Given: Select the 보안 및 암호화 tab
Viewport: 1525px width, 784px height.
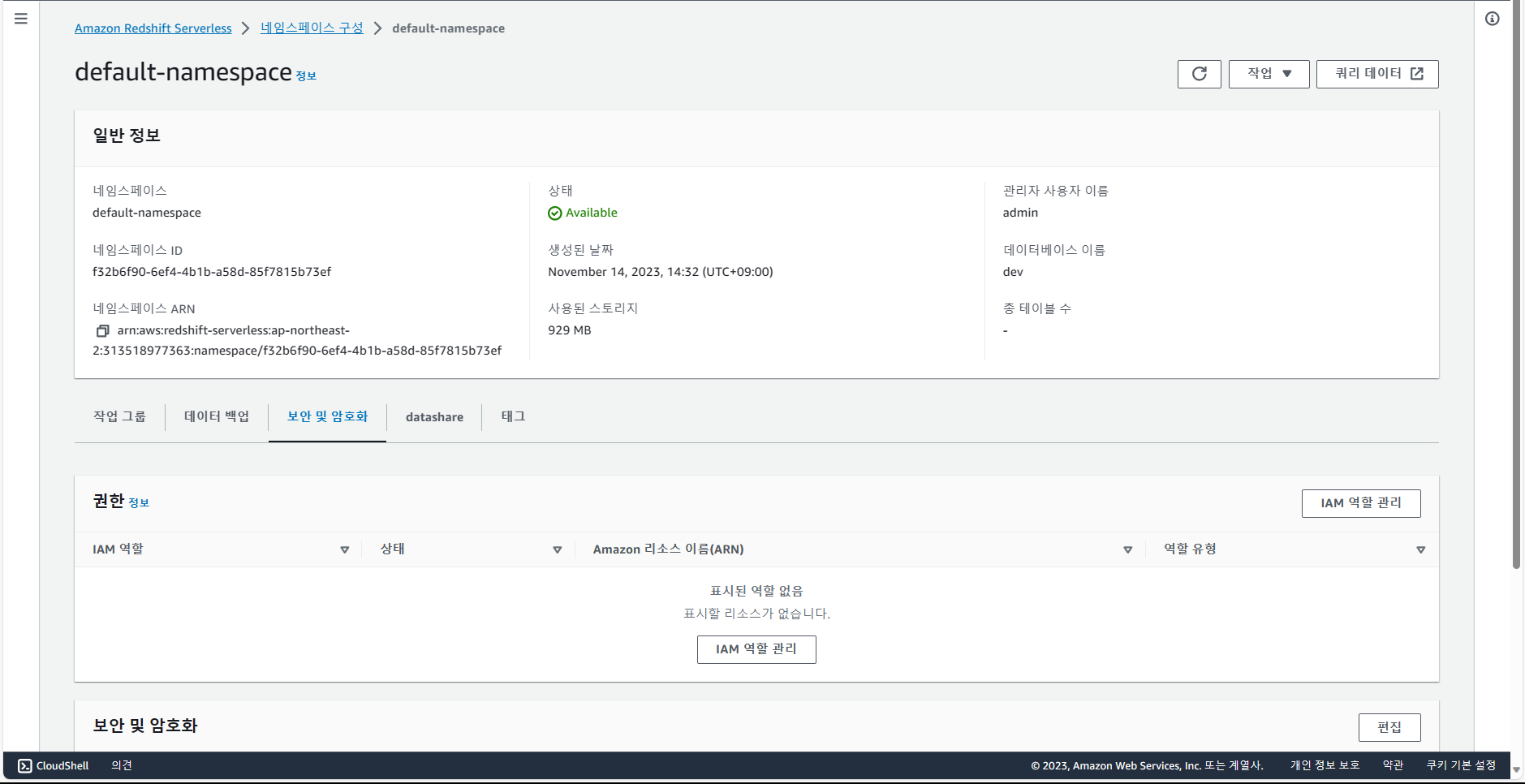Looking at the screenshot, I should pyautogui.click(x=327, y=416).
